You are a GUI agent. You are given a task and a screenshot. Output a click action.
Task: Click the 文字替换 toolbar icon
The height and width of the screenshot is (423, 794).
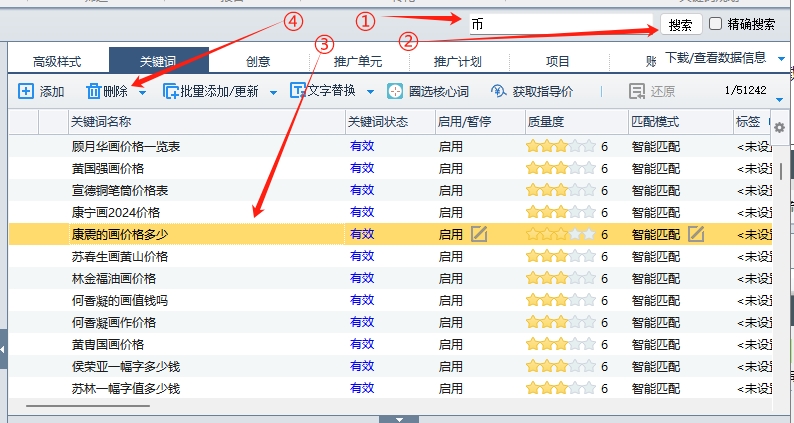(297, 92)
